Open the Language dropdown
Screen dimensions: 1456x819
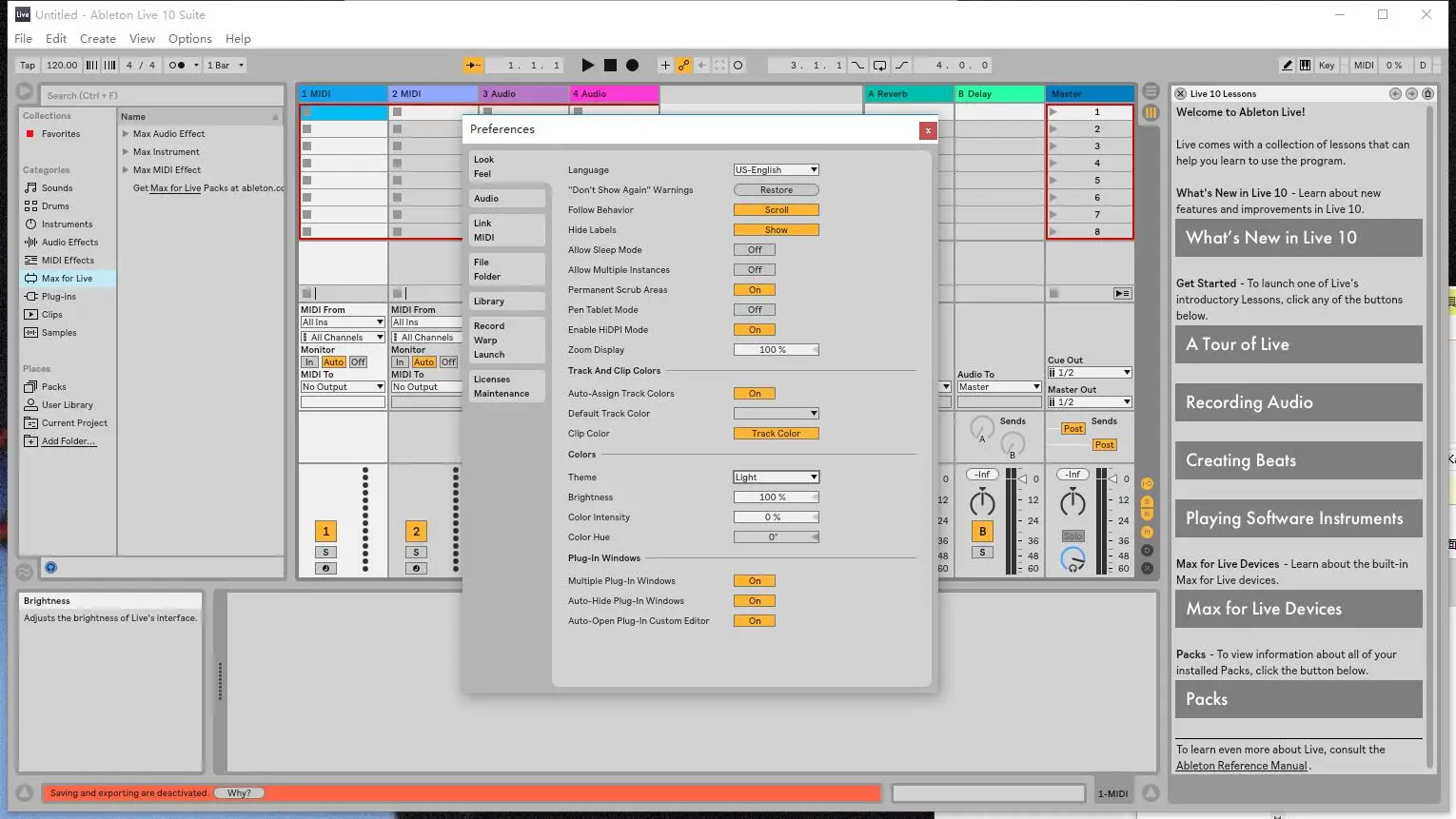(x=777, y=169)
